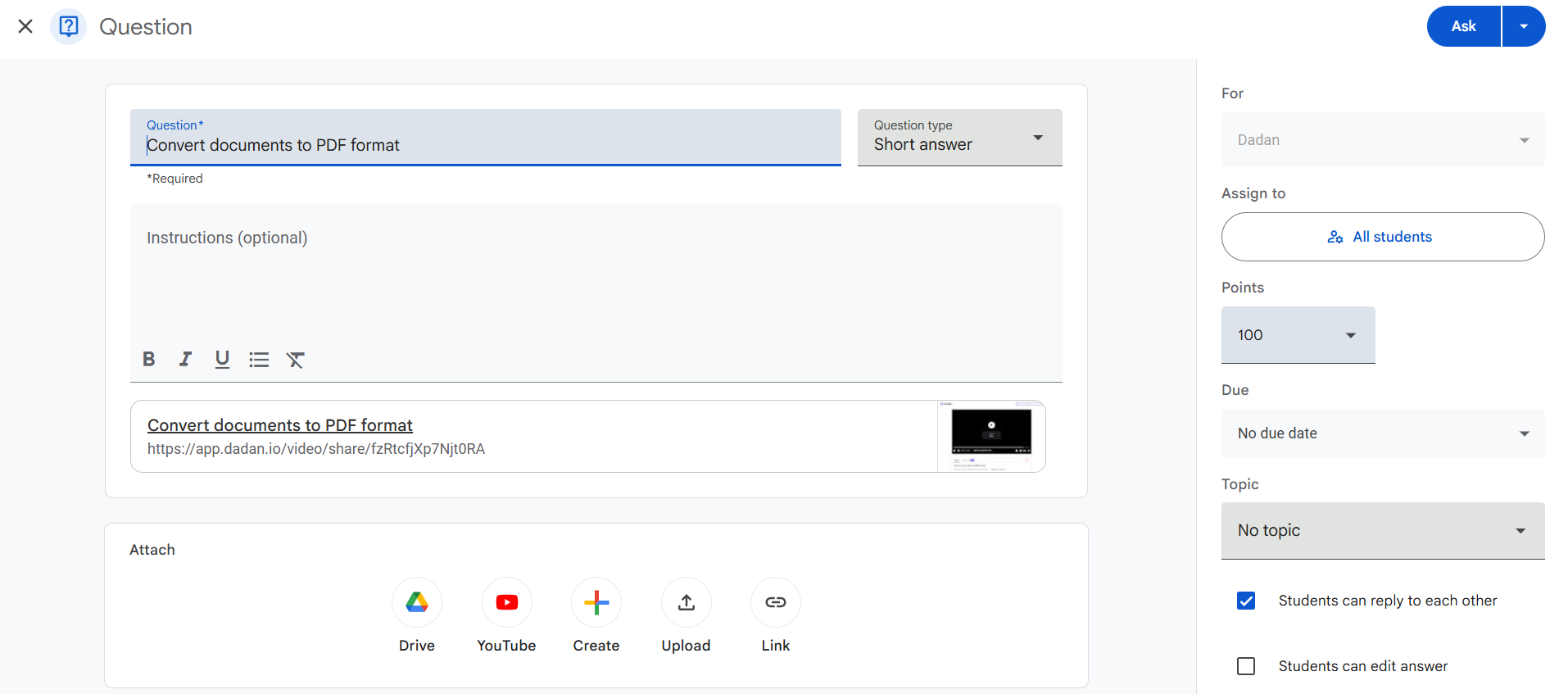Open Ask button's dropdown arrow options
Screen dimensions: 1568x694
(1524, 26)
